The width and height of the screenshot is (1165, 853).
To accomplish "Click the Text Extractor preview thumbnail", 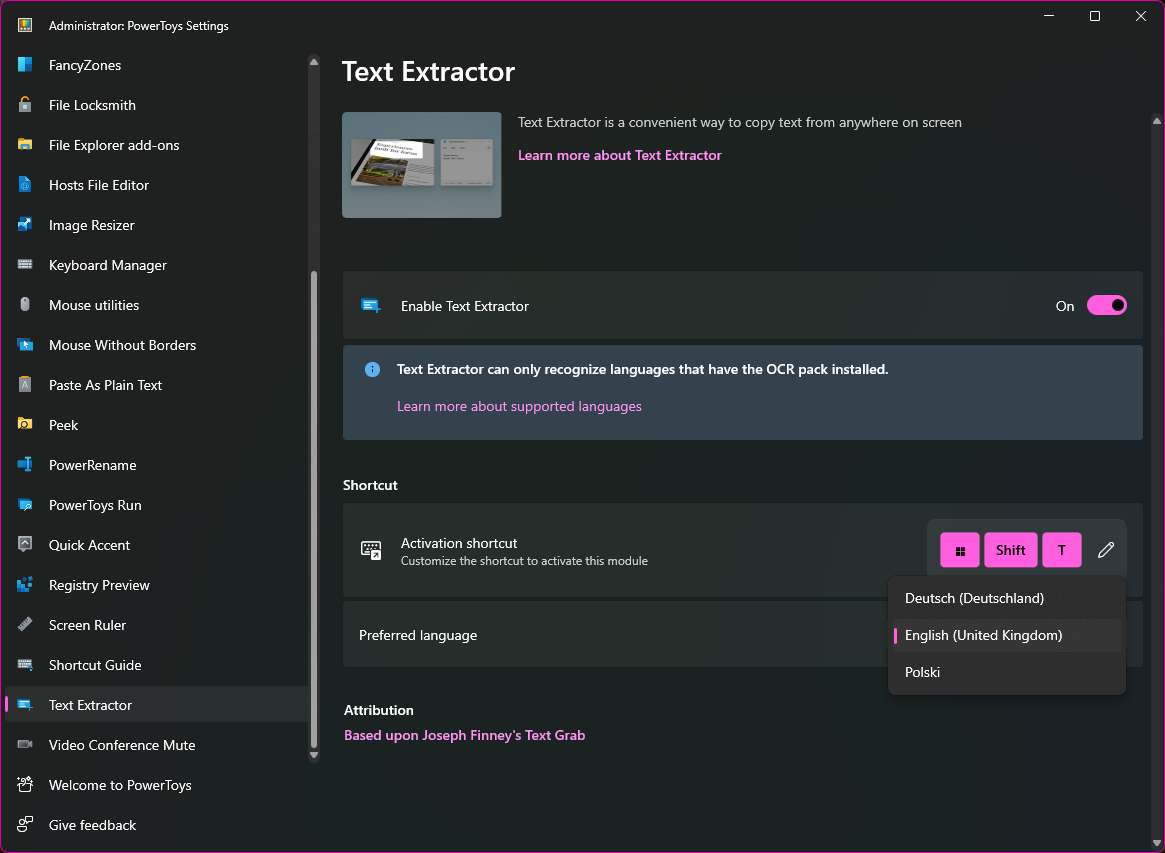I will (x=421, y=165).
